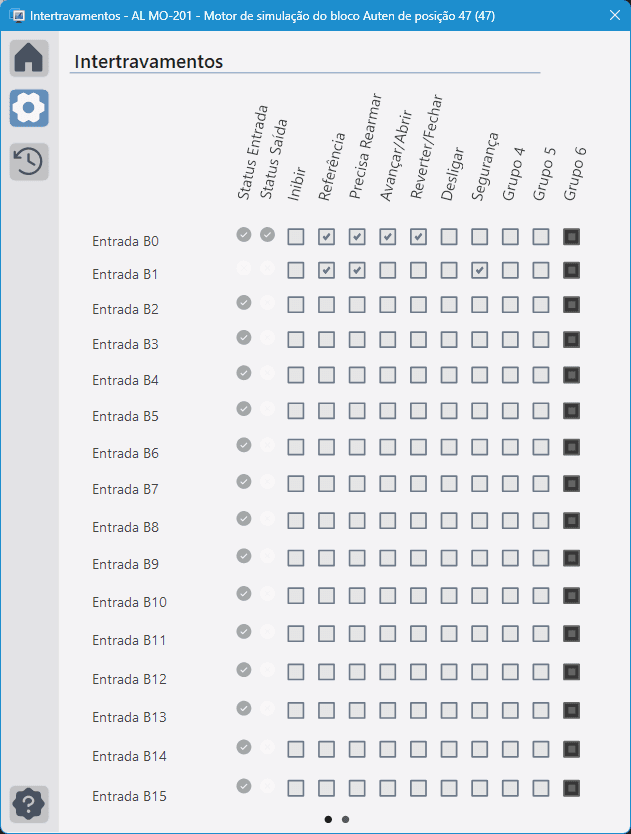Uncheck Segurança checkbox for Entrada B1
The height and width of the screenshot is (834, 631).
tap(479, 270)
